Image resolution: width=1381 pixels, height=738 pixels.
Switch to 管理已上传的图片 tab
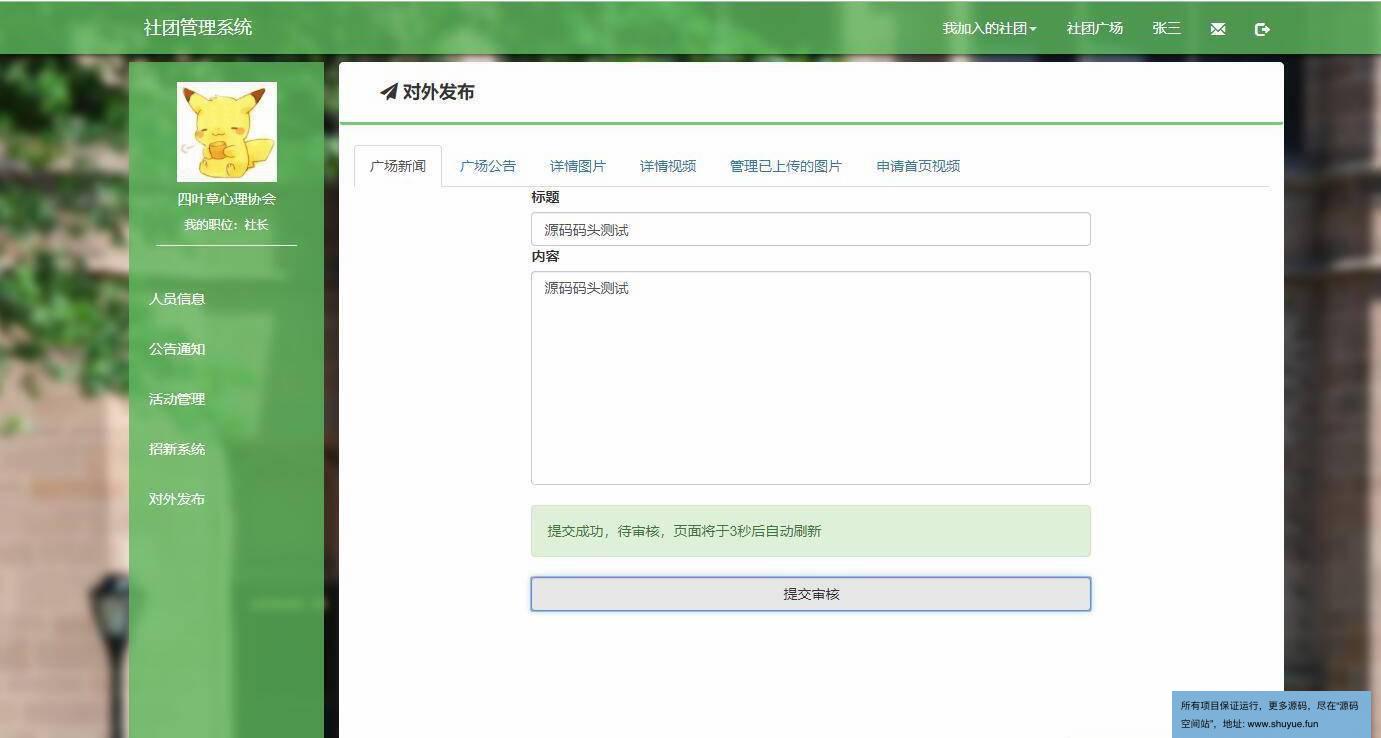pyautogui.click(x=786, y=166)
